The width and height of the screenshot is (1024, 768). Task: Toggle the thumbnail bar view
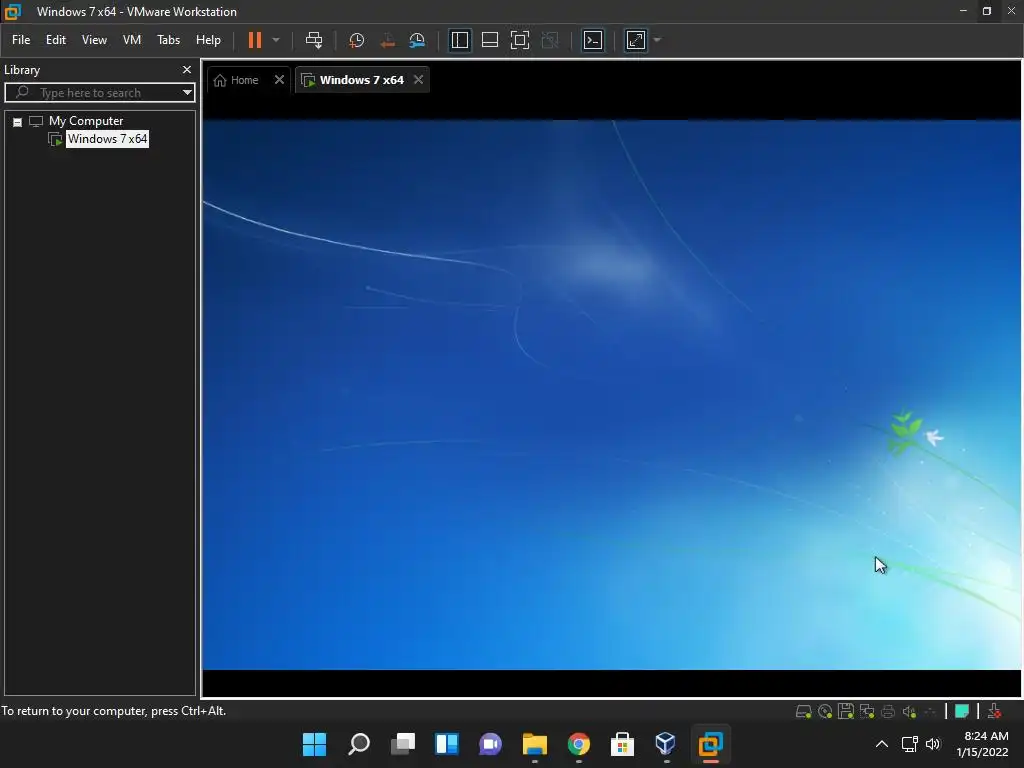click(490, 40)
